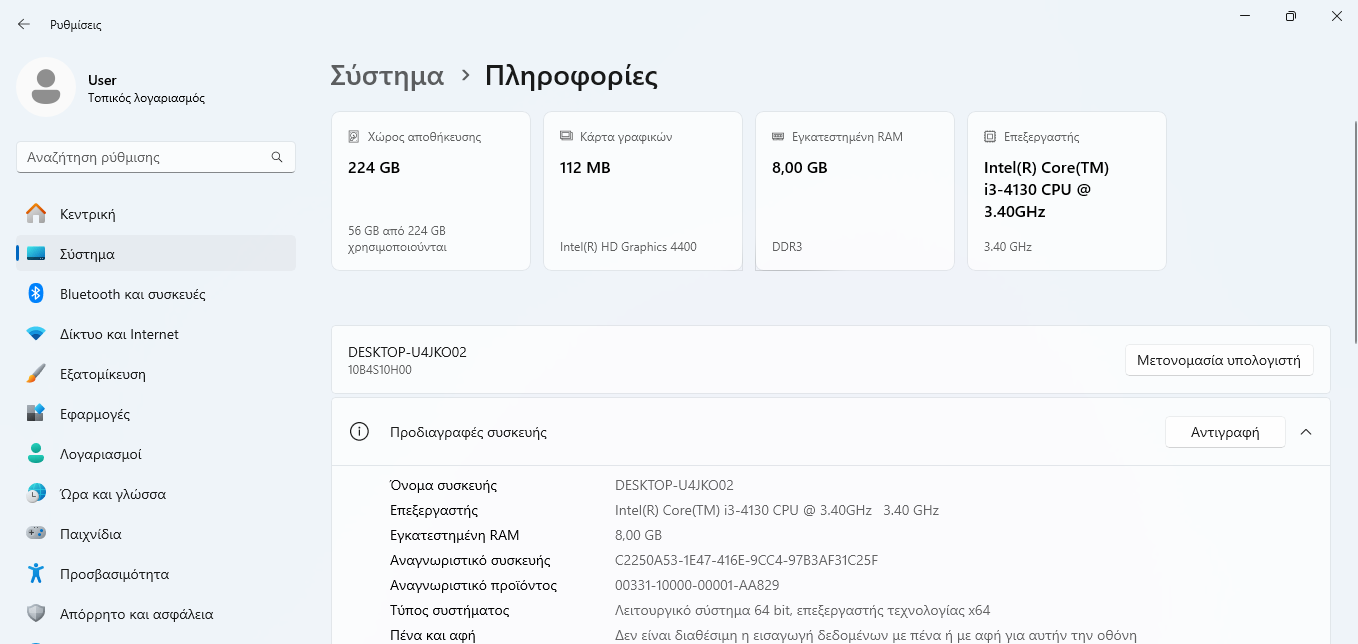The height and width of the screenshot is (644, 1358).
Task: Open the Επεξεργαστής i3-4130 card
Action: point(1067,191)
